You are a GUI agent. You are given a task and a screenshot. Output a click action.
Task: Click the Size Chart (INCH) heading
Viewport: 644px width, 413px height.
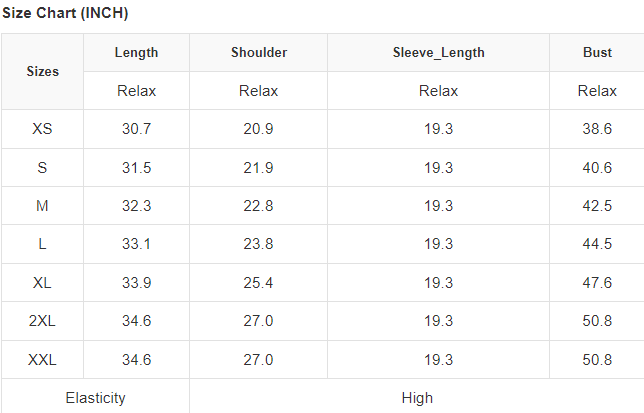point(65,14)
